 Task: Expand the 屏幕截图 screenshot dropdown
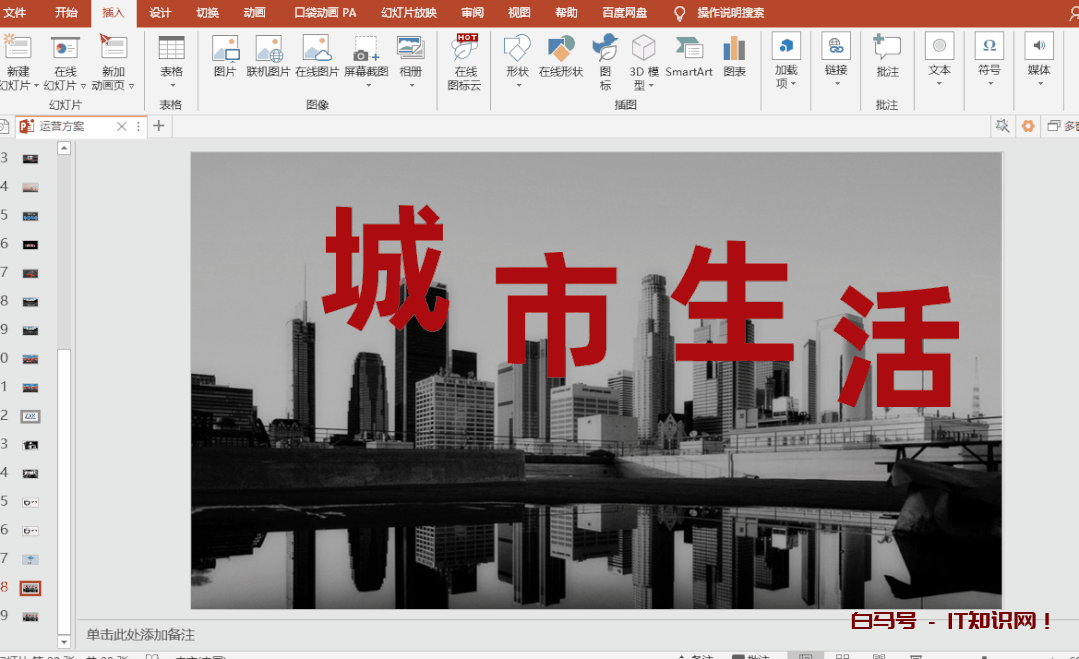366,64
